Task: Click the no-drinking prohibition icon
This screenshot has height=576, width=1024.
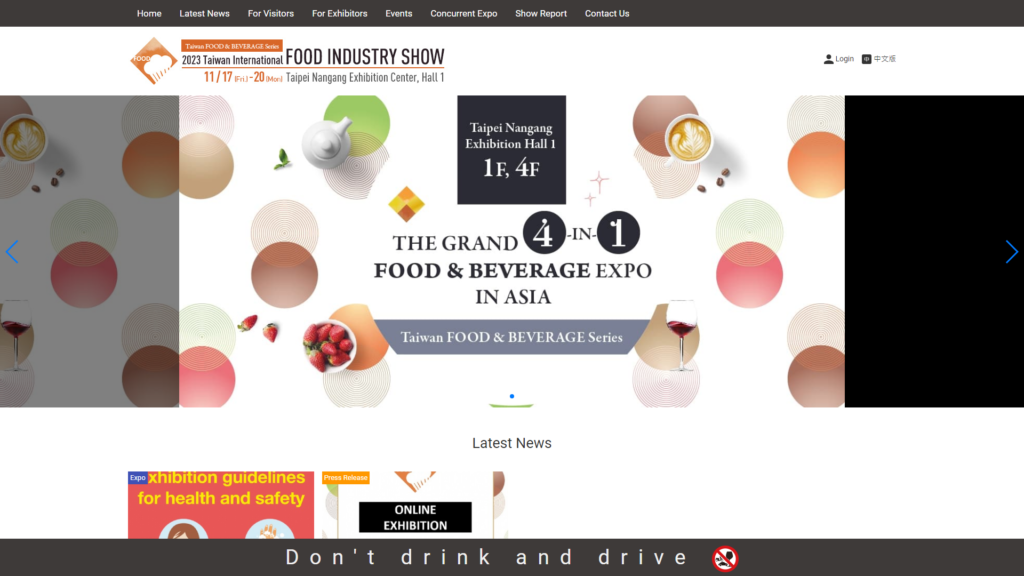Action: click(x=723, y=557)
